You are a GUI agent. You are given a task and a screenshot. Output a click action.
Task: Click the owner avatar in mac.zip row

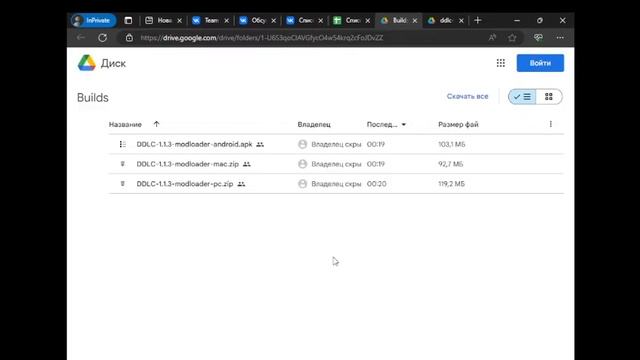[302, 164]
